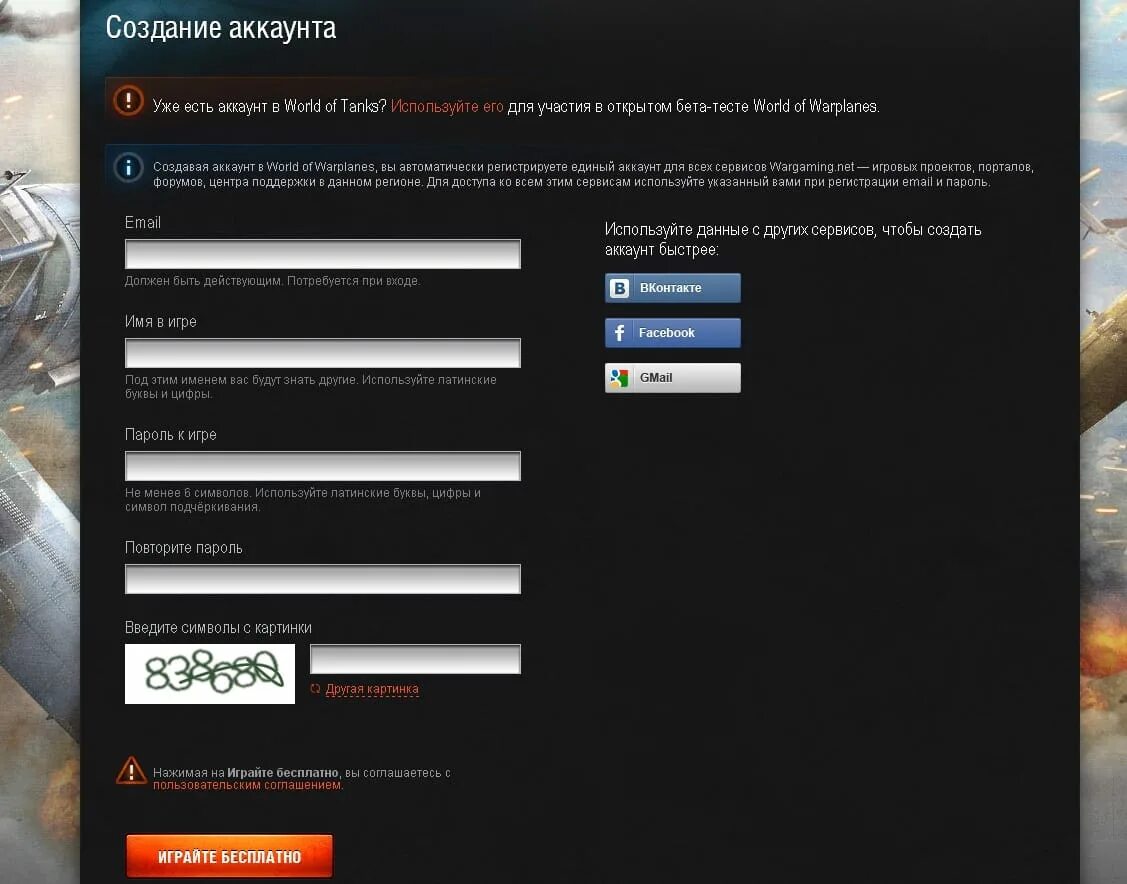Click the captcha symbols input field
Viewport: 1127px width, 884px height.
click(415, 659)
